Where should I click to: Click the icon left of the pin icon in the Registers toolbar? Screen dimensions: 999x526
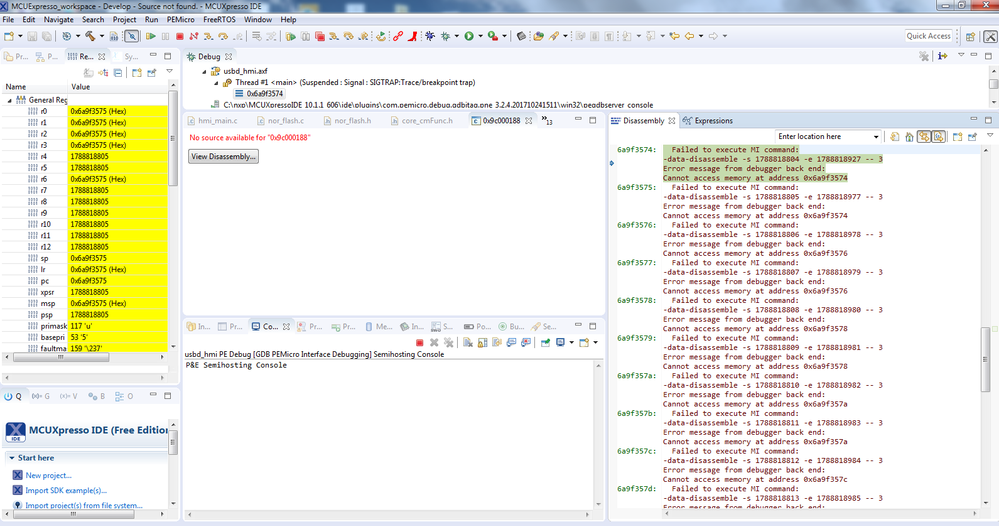click(x=137, y=73)
